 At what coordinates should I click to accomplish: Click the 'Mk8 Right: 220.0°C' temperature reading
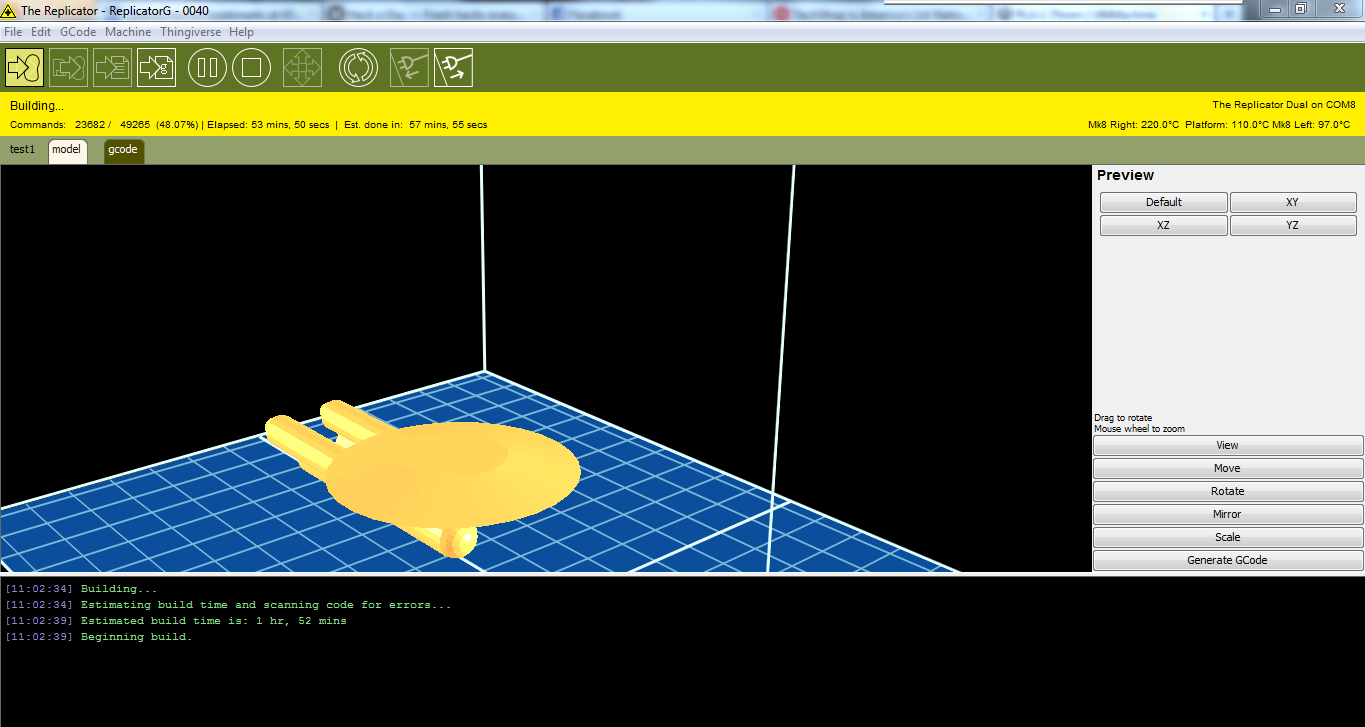point(1134,125)
